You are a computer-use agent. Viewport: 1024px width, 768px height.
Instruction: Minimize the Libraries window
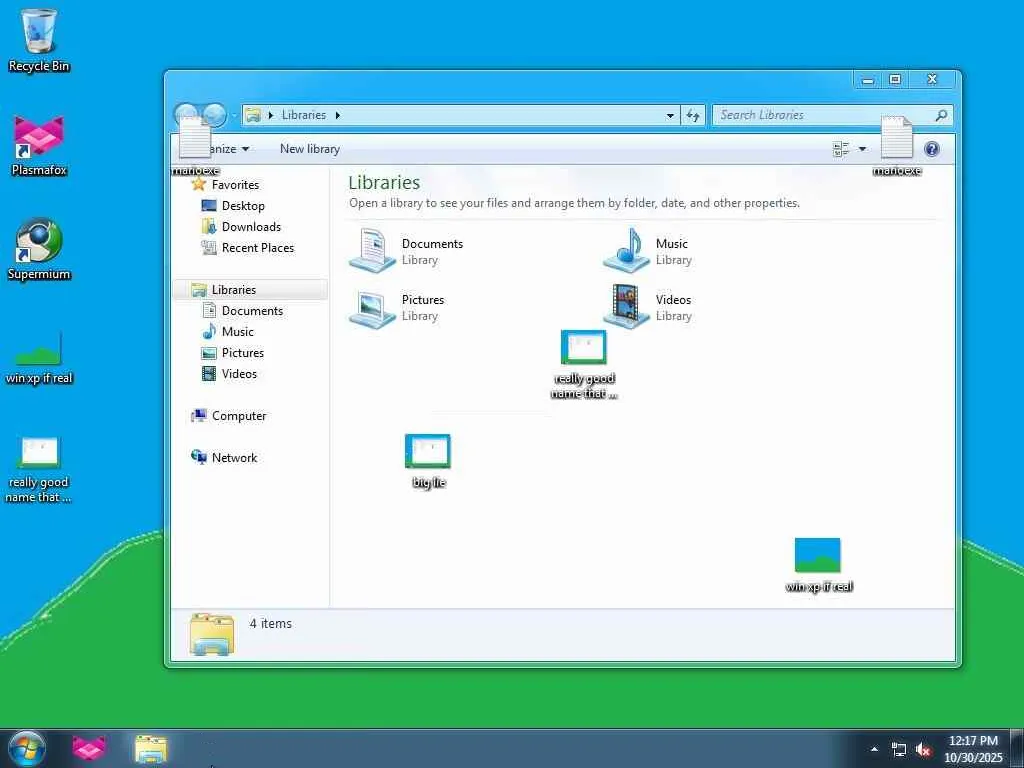point(868,80)
